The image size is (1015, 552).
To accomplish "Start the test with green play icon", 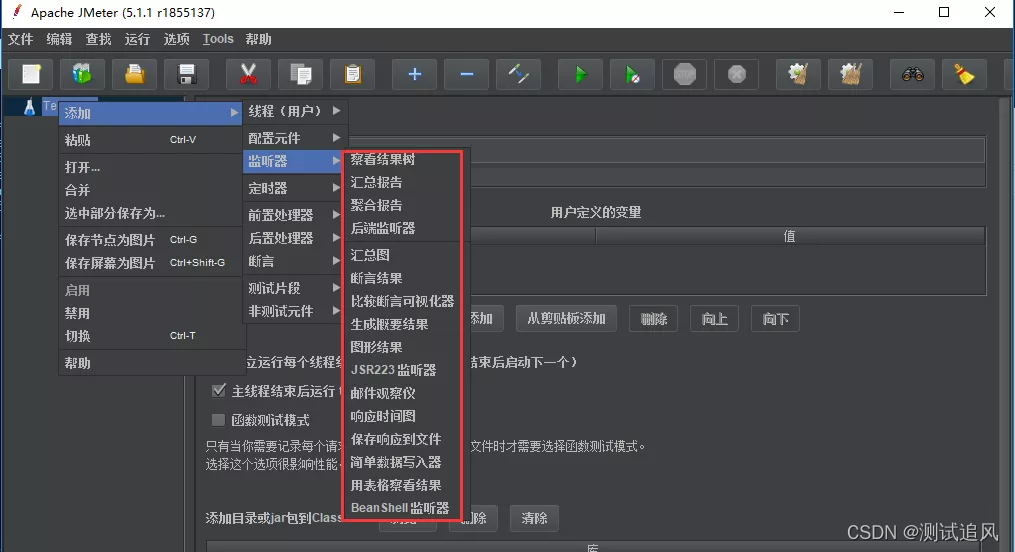I will (580, 74).
